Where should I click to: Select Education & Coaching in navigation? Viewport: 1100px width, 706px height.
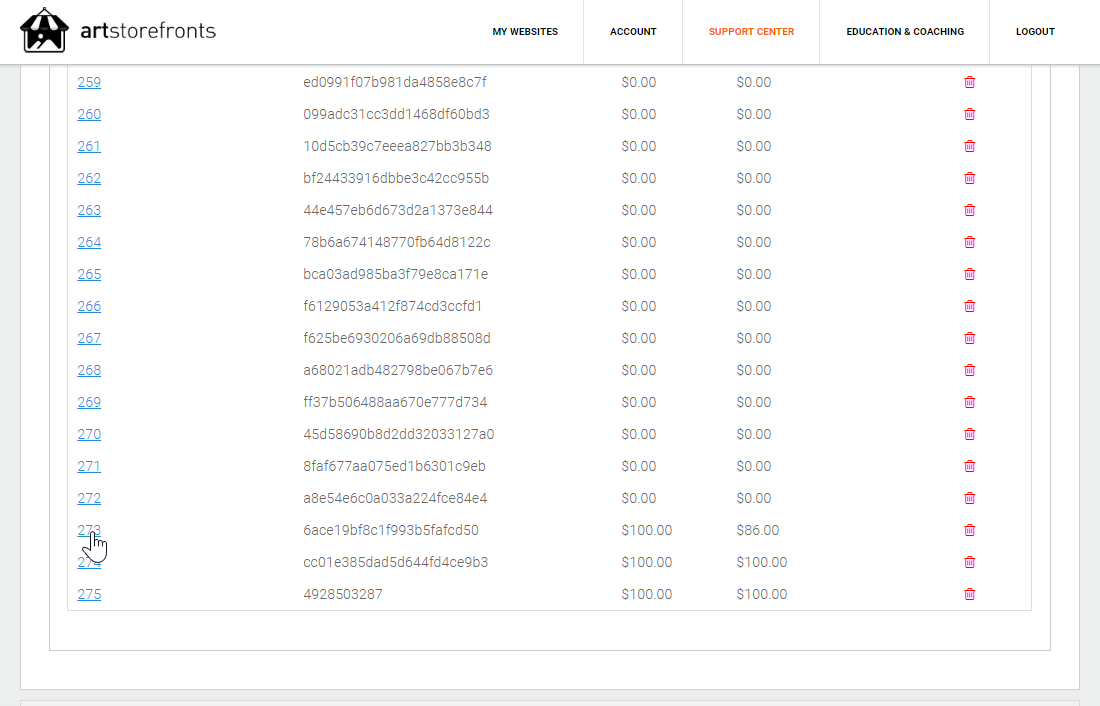point(905,32)
